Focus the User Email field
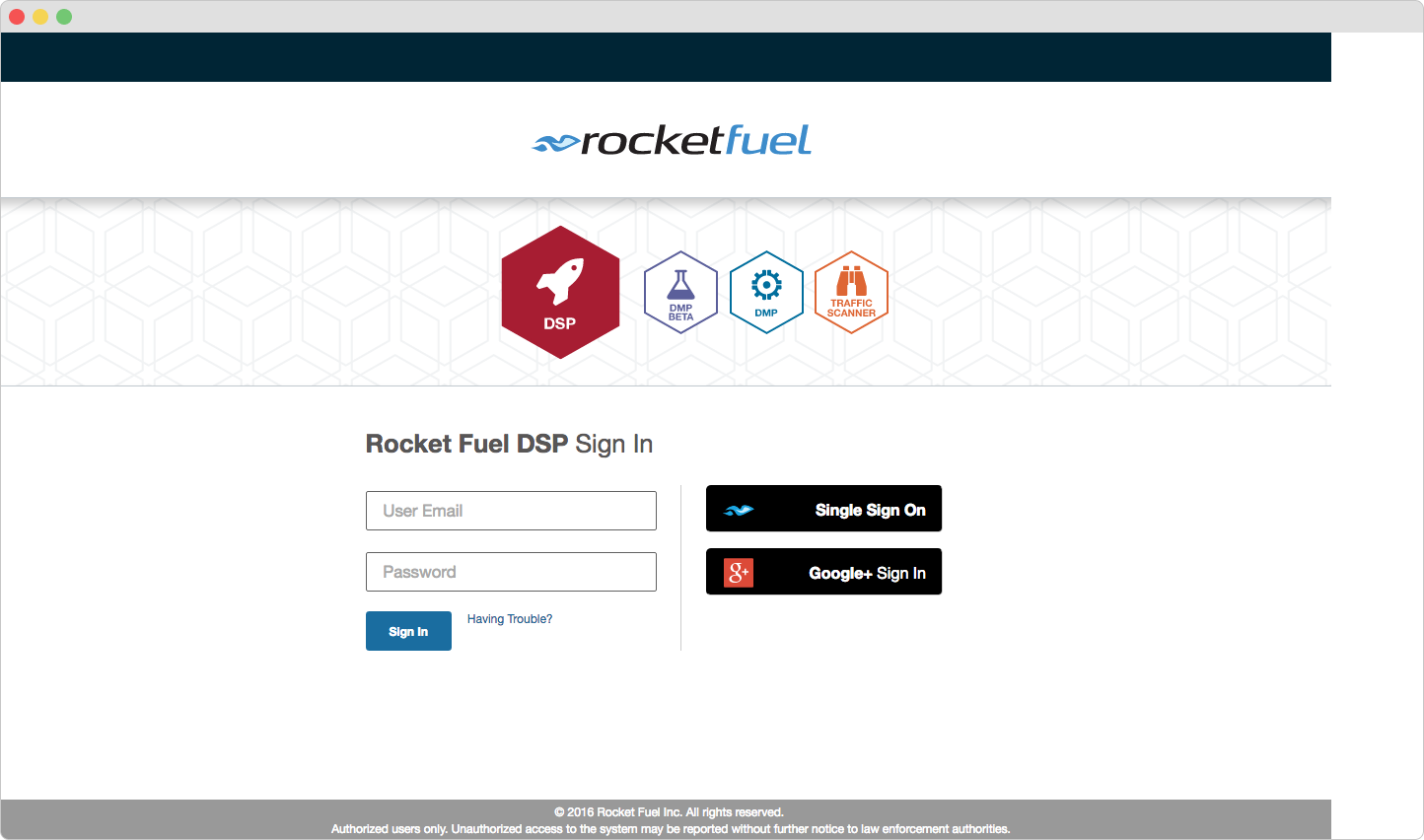 click(x=511, y=511)
